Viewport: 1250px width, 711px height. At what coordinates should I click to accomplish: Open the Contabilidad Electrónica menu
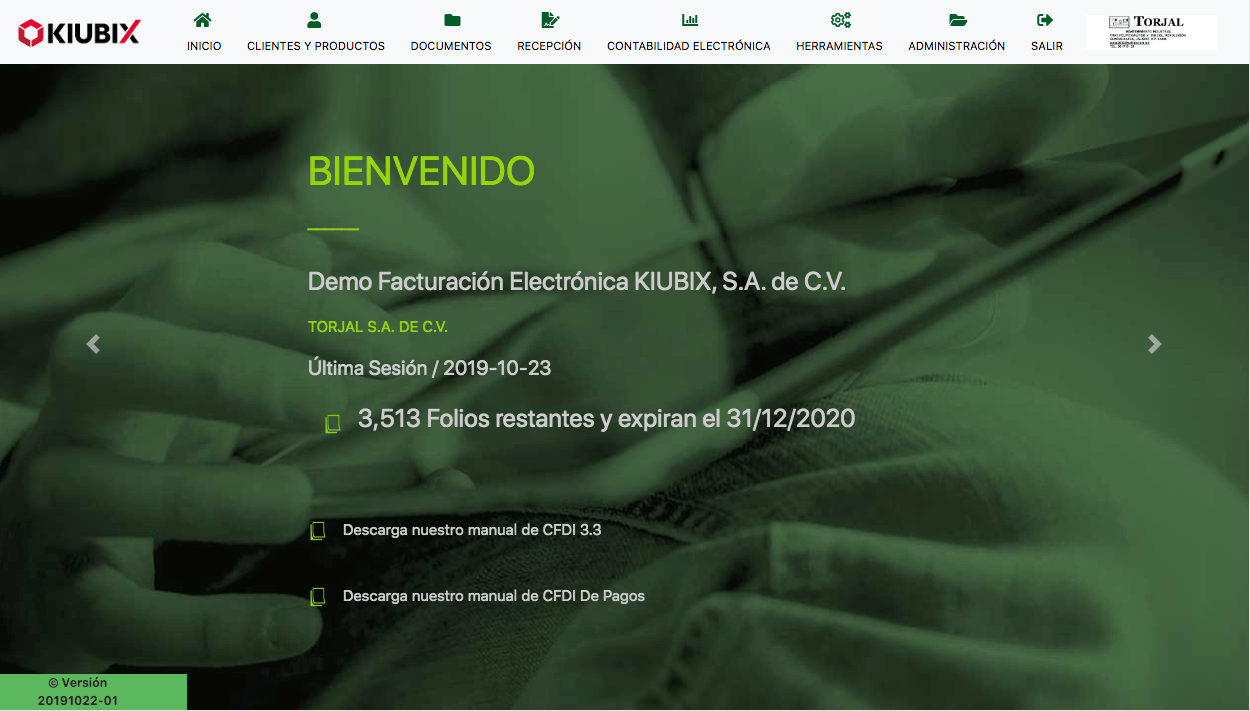point(689,46)
